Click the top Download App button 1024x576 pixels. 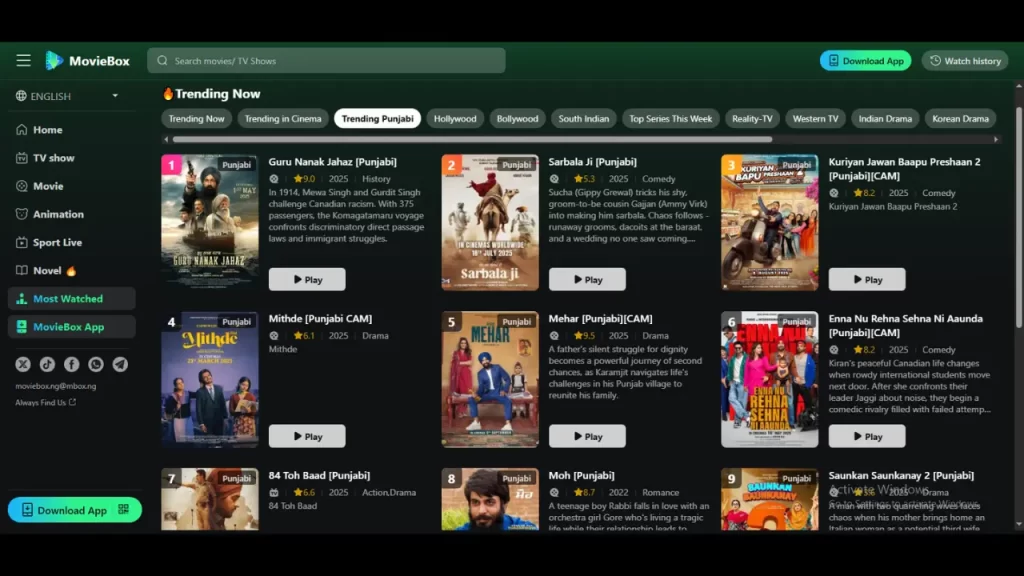coord(865,60)
